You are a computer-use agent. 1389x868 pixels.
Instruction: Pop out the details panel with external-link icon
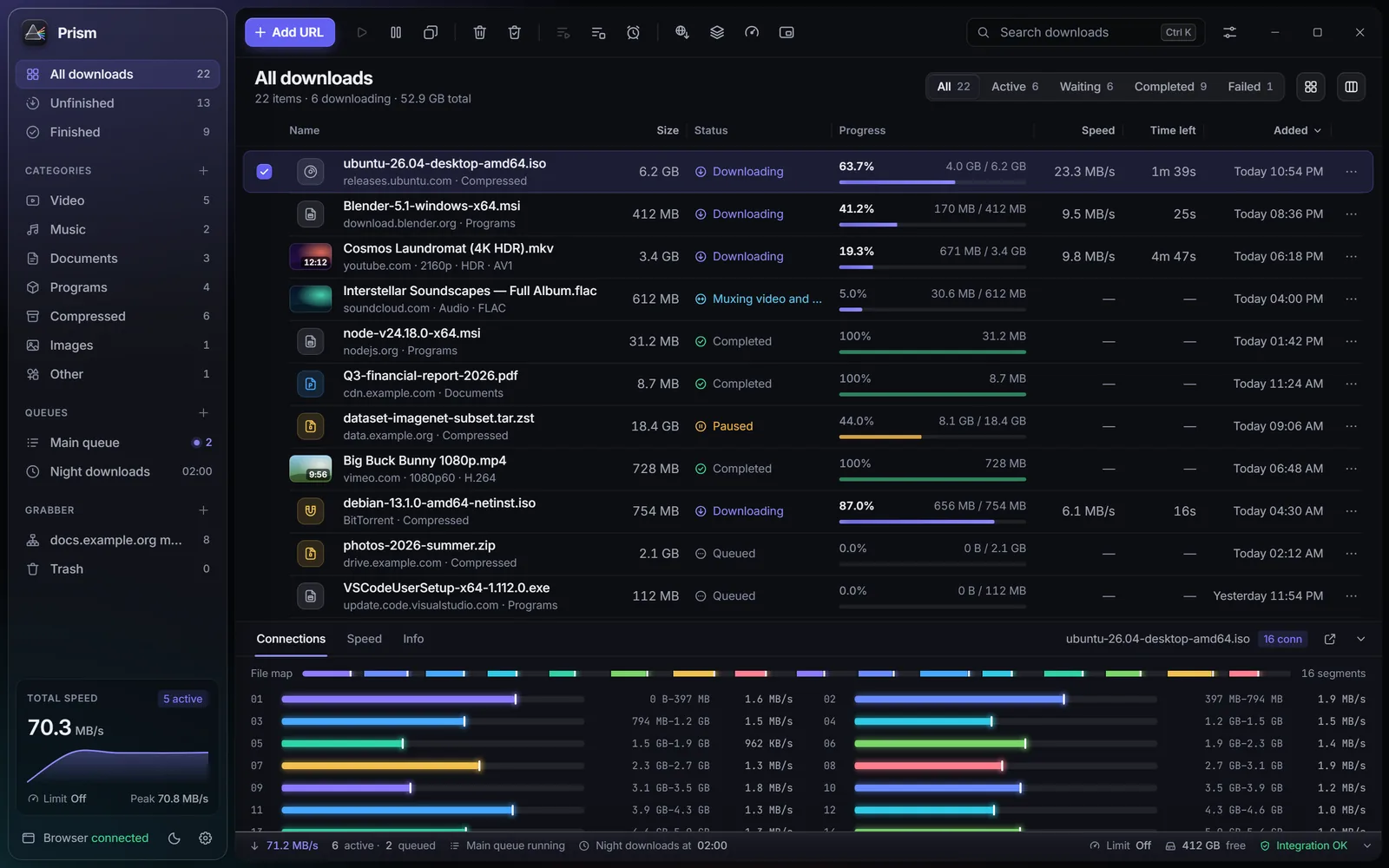click(x=1330, y=639)
